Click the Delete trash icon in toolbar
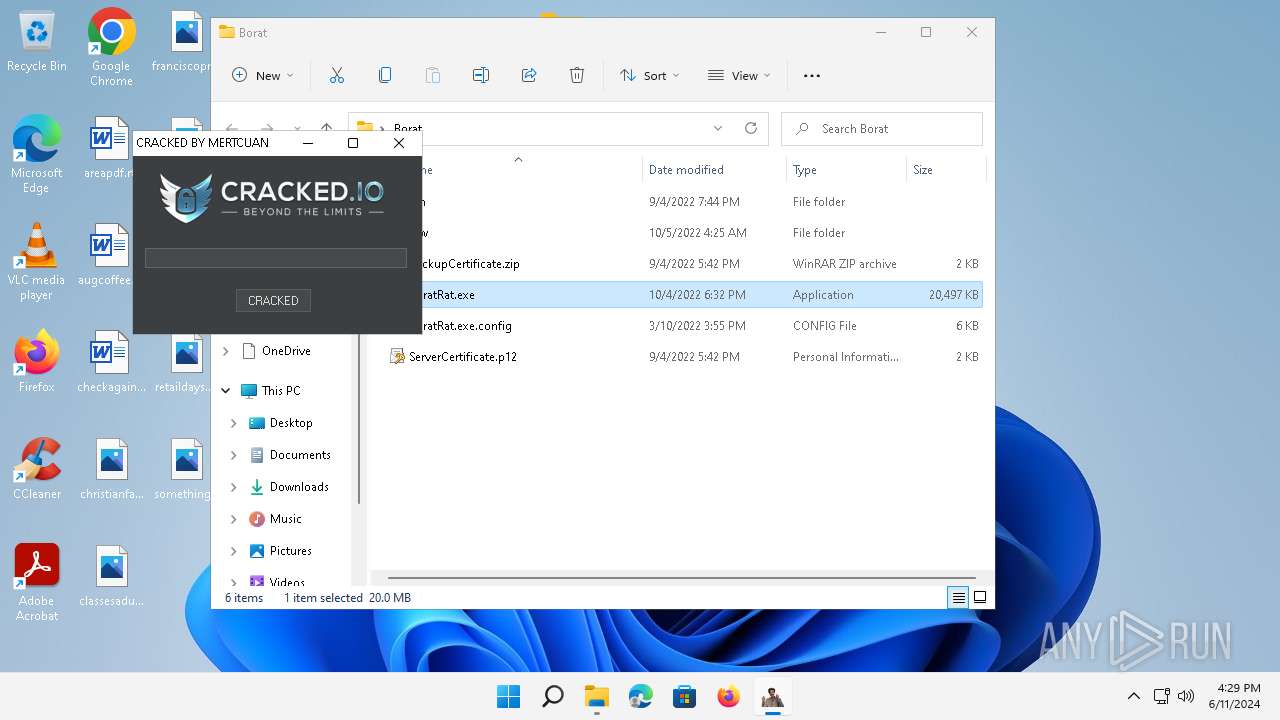 577,75
